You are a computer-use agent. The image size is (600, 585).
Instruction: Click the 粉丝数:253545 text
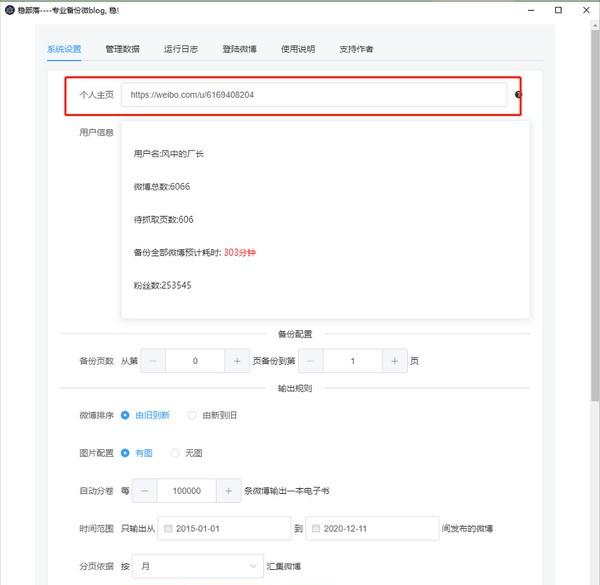[x=163, y=285]
